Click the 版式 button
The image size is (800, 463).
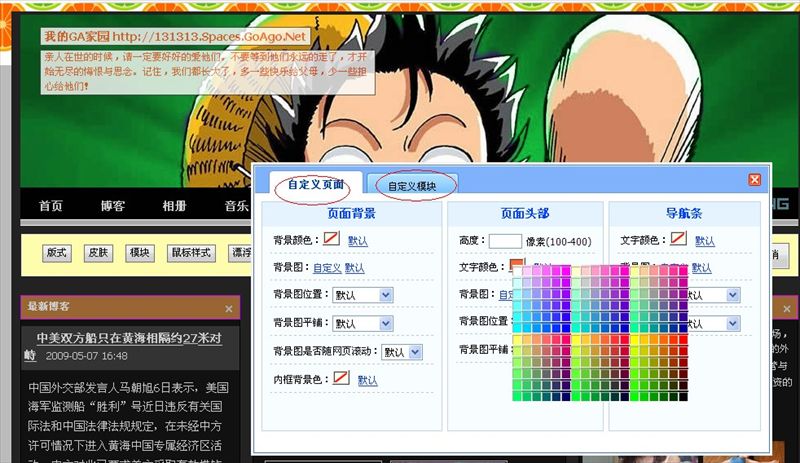(x=57, y=253)
